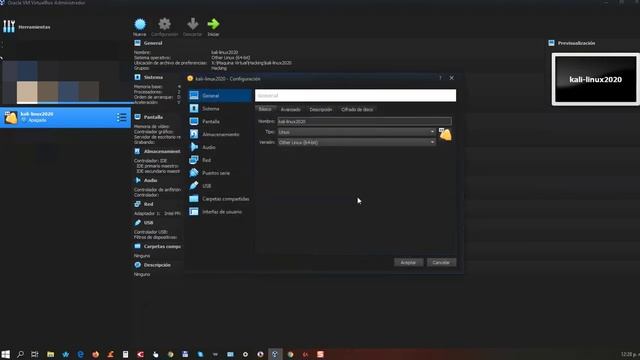Open Task View on the taskbar
Image resolution: width=640 pixels, height=360 pixels.
coord(35,354)
